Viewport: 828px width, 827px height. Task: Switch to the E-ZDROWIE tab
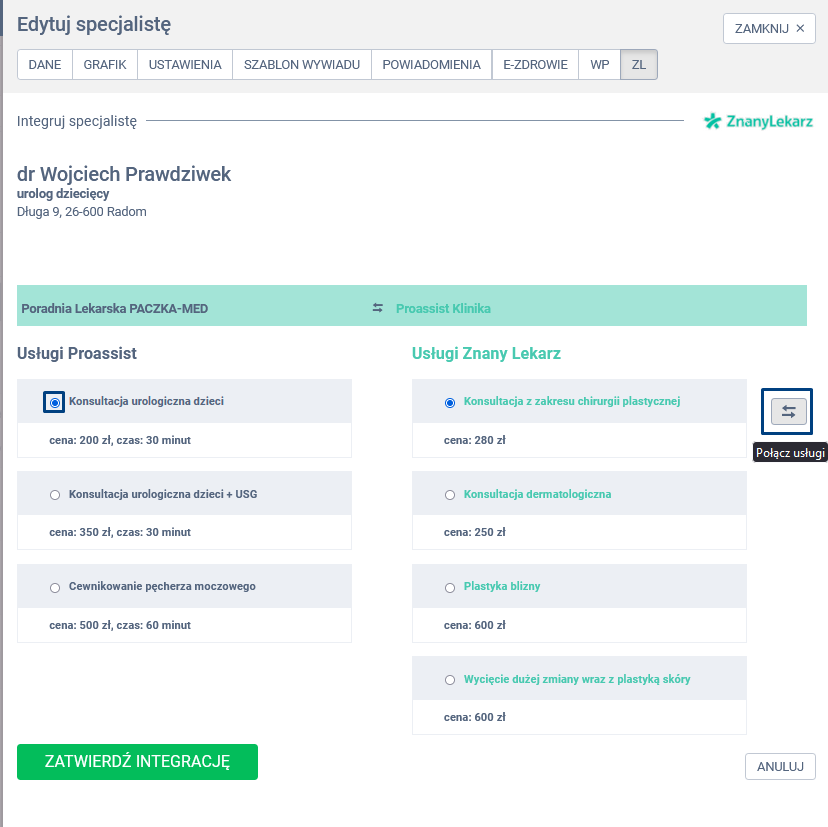pyautogui.click(x=535, y=65)
